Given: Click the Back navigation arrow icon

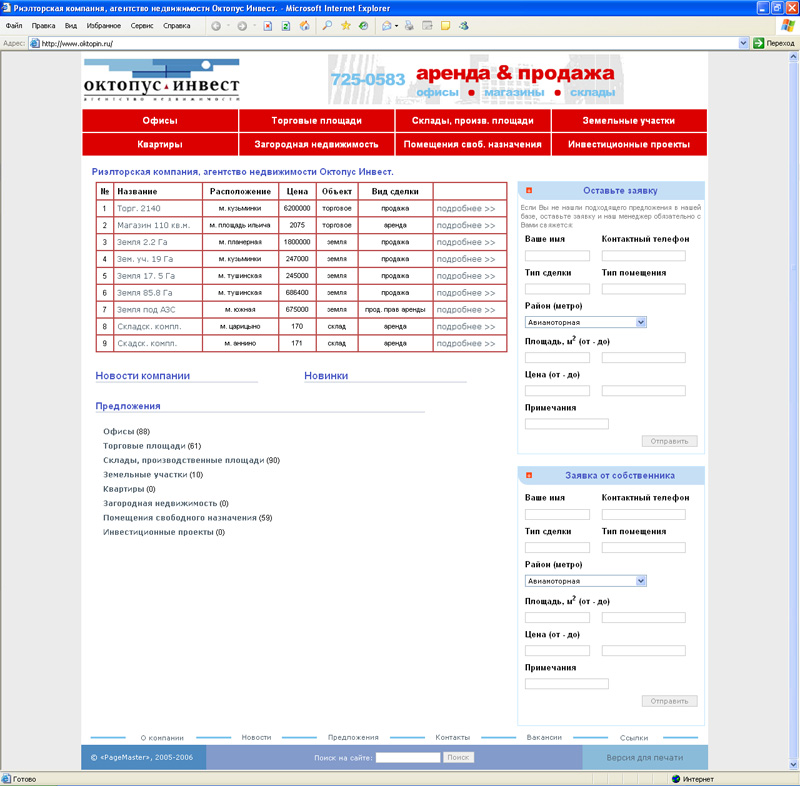Looking at the screenshot, I should tap(216, 26).
